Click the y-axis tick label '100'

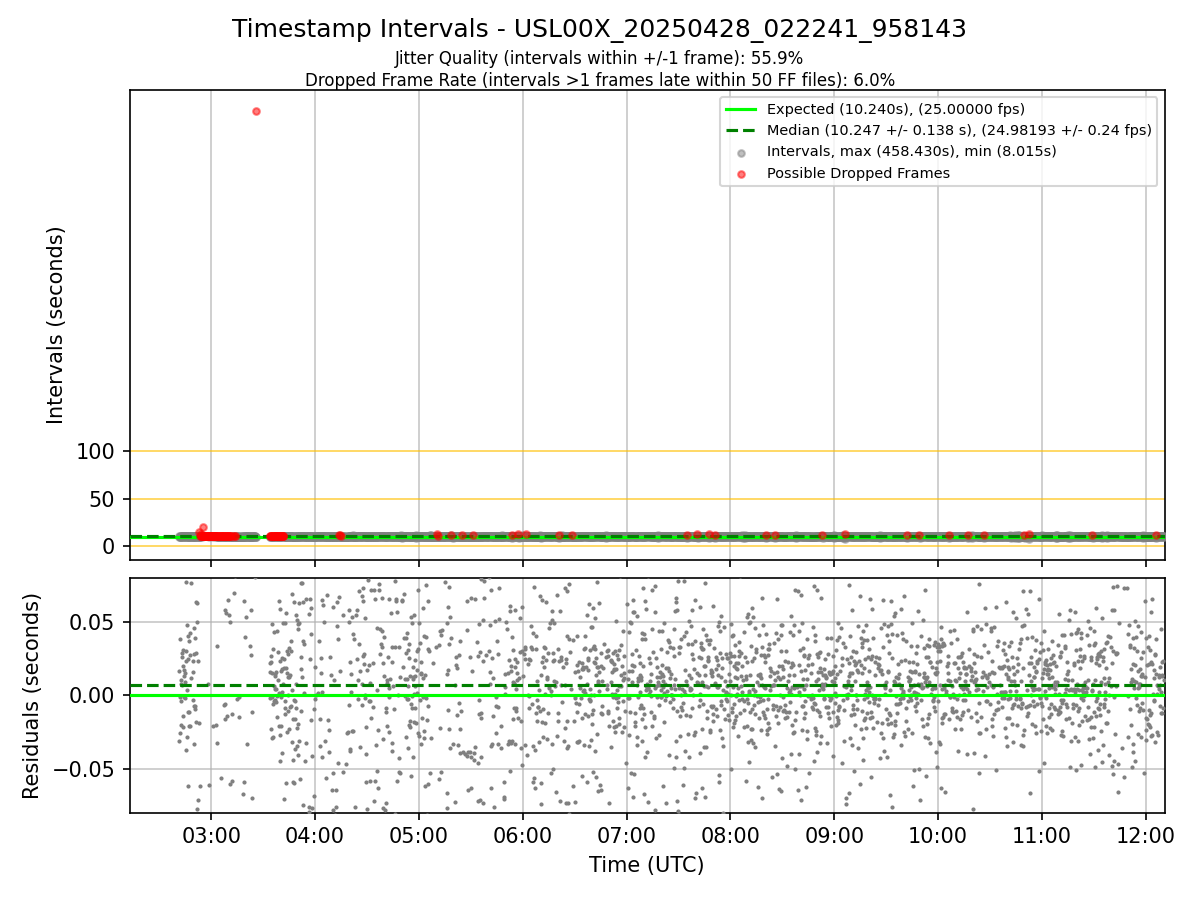[x=96, y=452]
